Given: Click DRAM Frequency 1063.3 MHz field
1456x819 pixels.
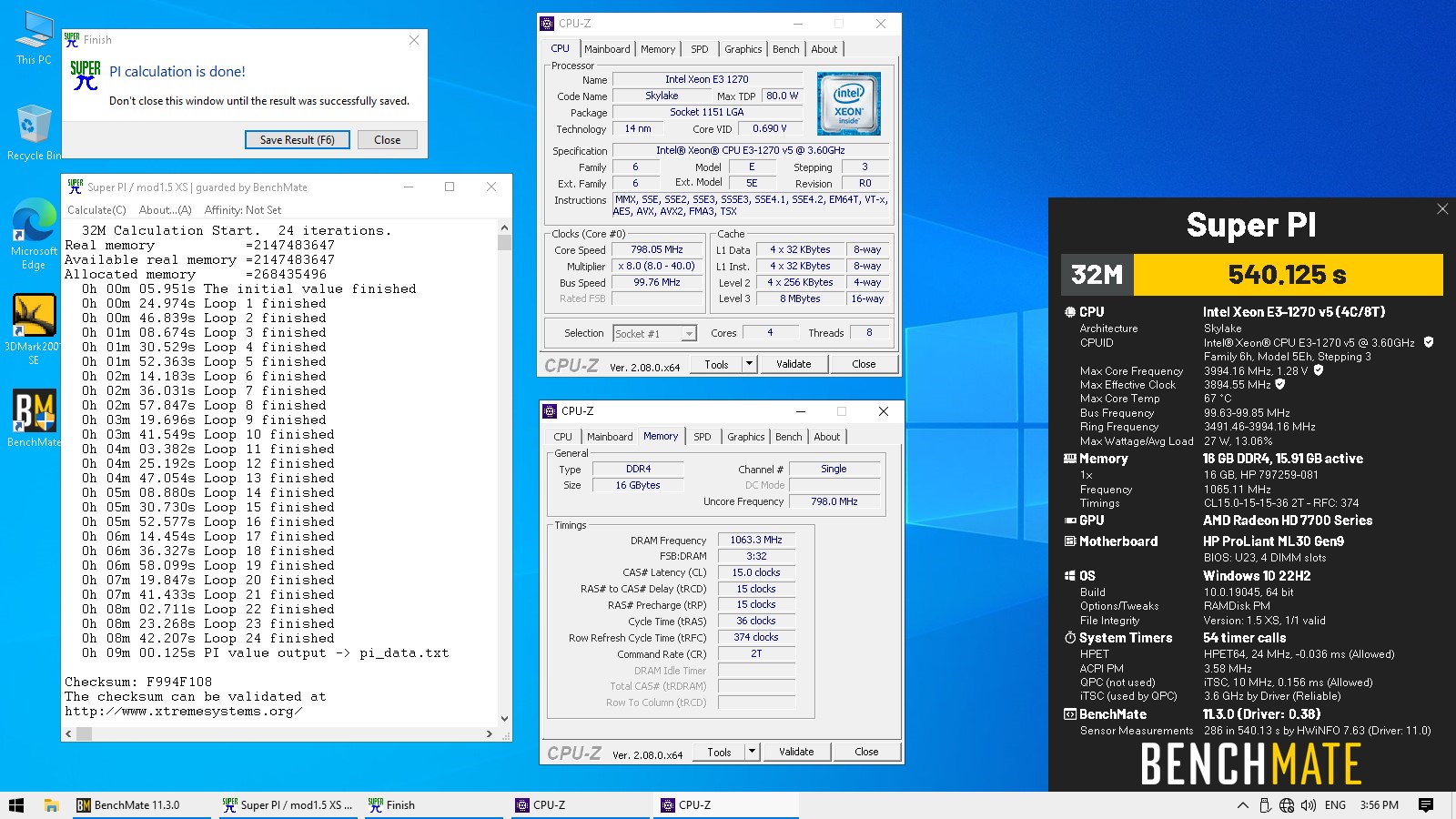Looking at the screenshot, I should pyautogui.click(x=756, y=540).
